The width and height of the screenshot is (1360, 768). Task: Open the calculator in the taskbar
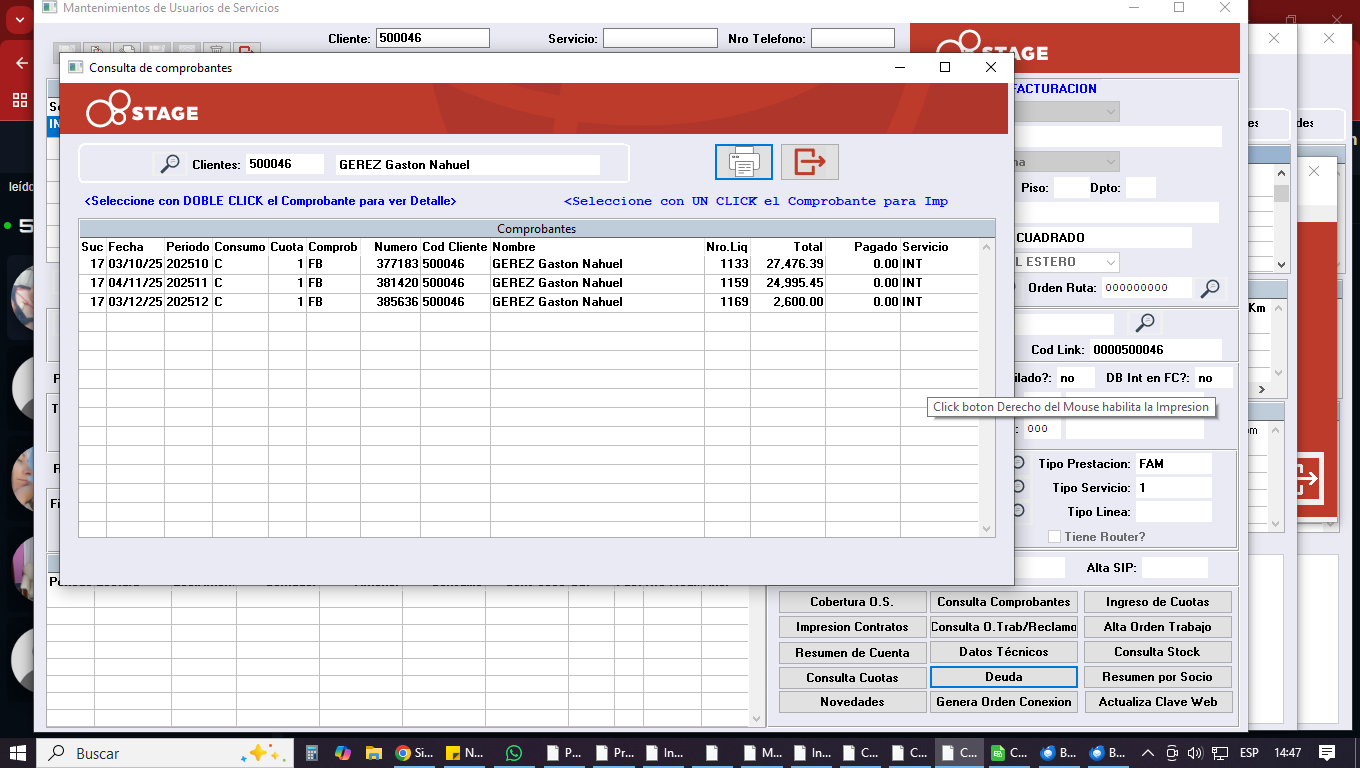(x=312, y=753)
